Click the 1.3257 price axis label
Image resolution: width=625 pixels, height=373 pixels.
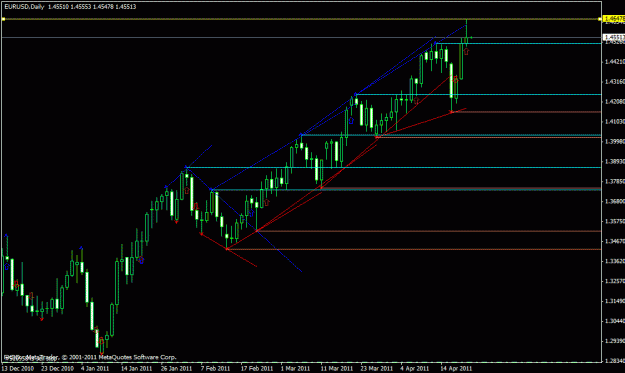click(615, 281)
